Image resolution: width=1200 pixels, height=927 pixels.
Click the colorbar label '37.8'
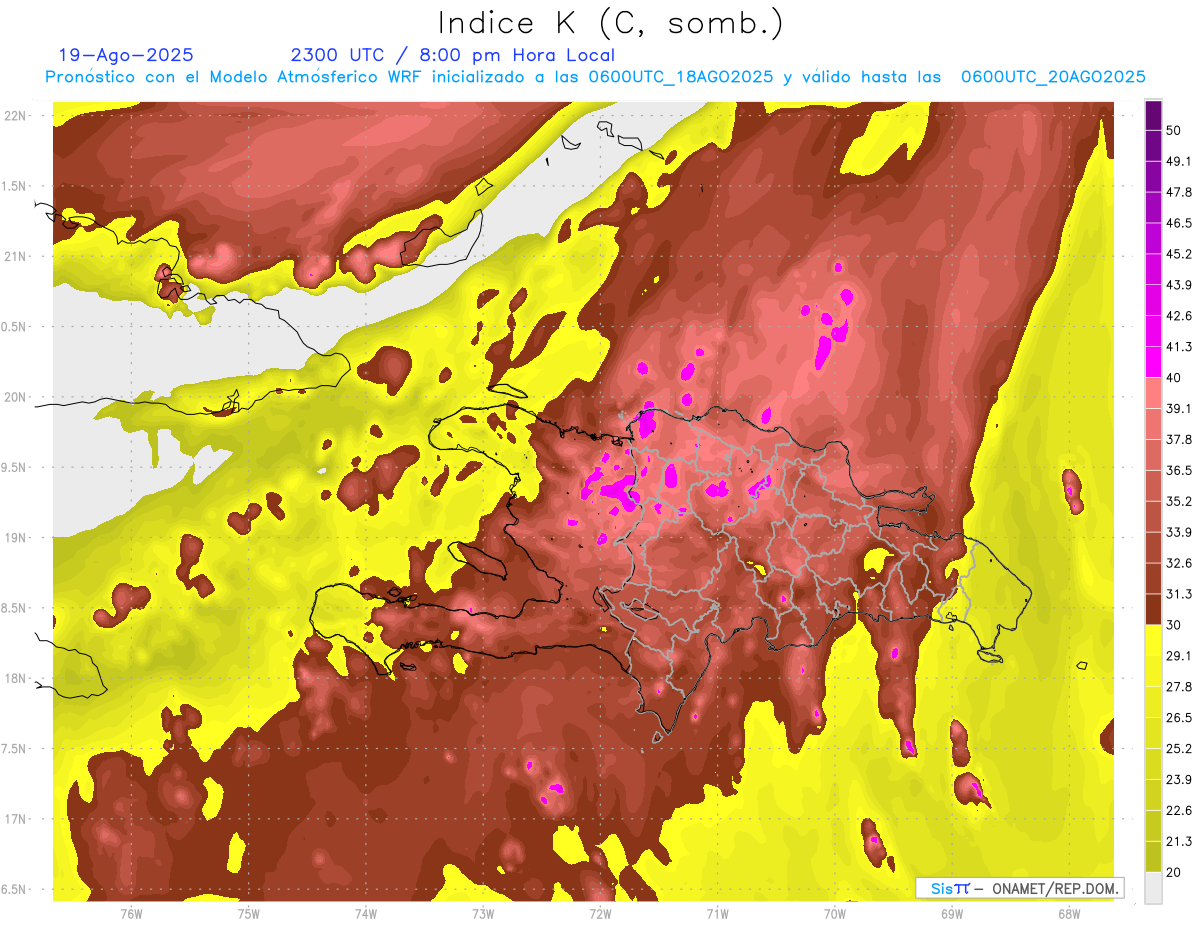[x=1179, y=439]
